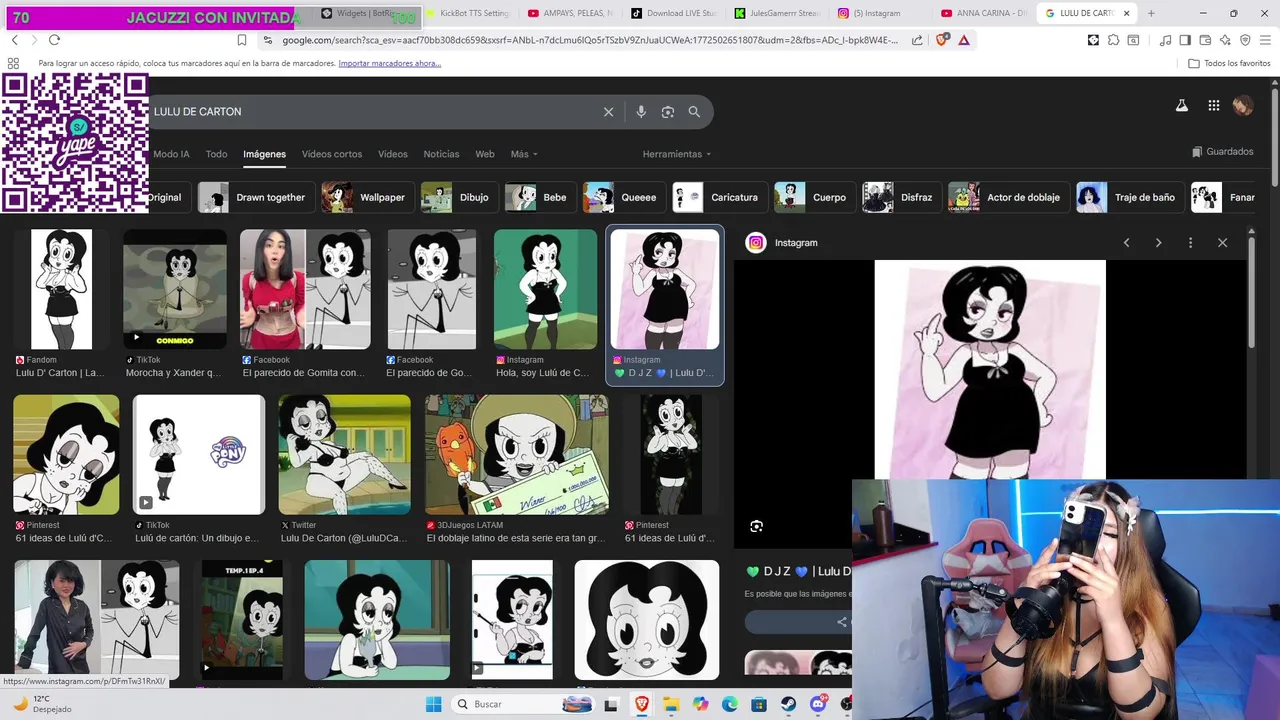The image size is (1280, 720).
Task: Open Microsoft Edge from taskbar
Action: point(730,705)
